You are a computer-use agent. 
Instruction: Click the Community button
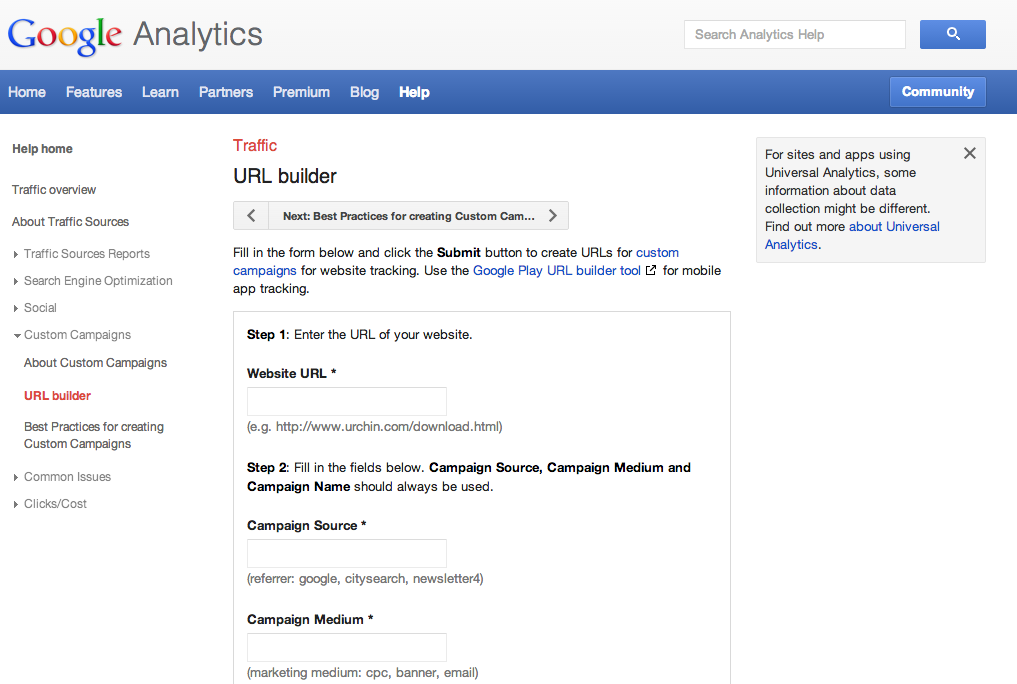tap(937, 92)
